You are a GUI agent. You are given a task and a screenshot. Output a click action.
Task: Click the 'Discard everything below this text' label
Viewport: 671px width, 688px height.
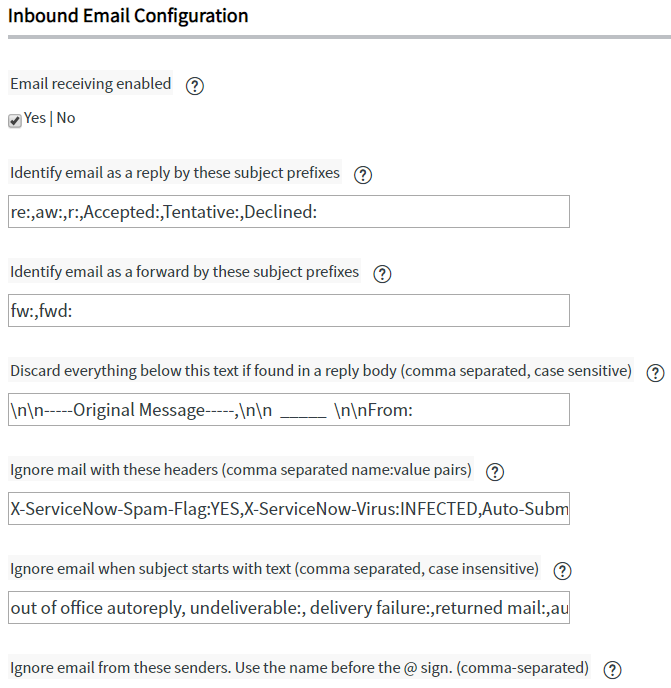pos(320,371)
